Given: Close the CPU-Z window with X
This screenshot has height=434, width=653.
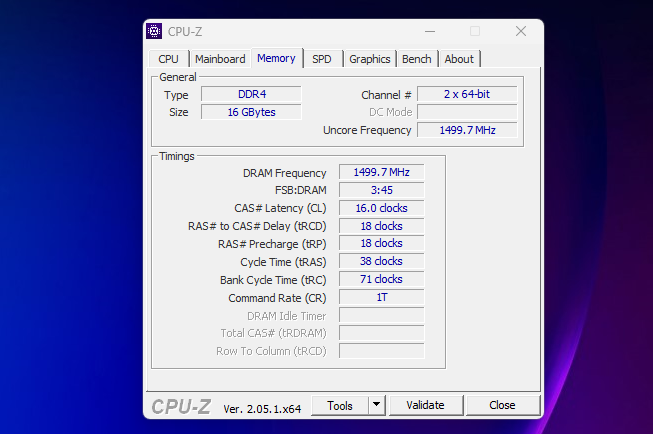Looking at the screenshot, I should point(521,31).
